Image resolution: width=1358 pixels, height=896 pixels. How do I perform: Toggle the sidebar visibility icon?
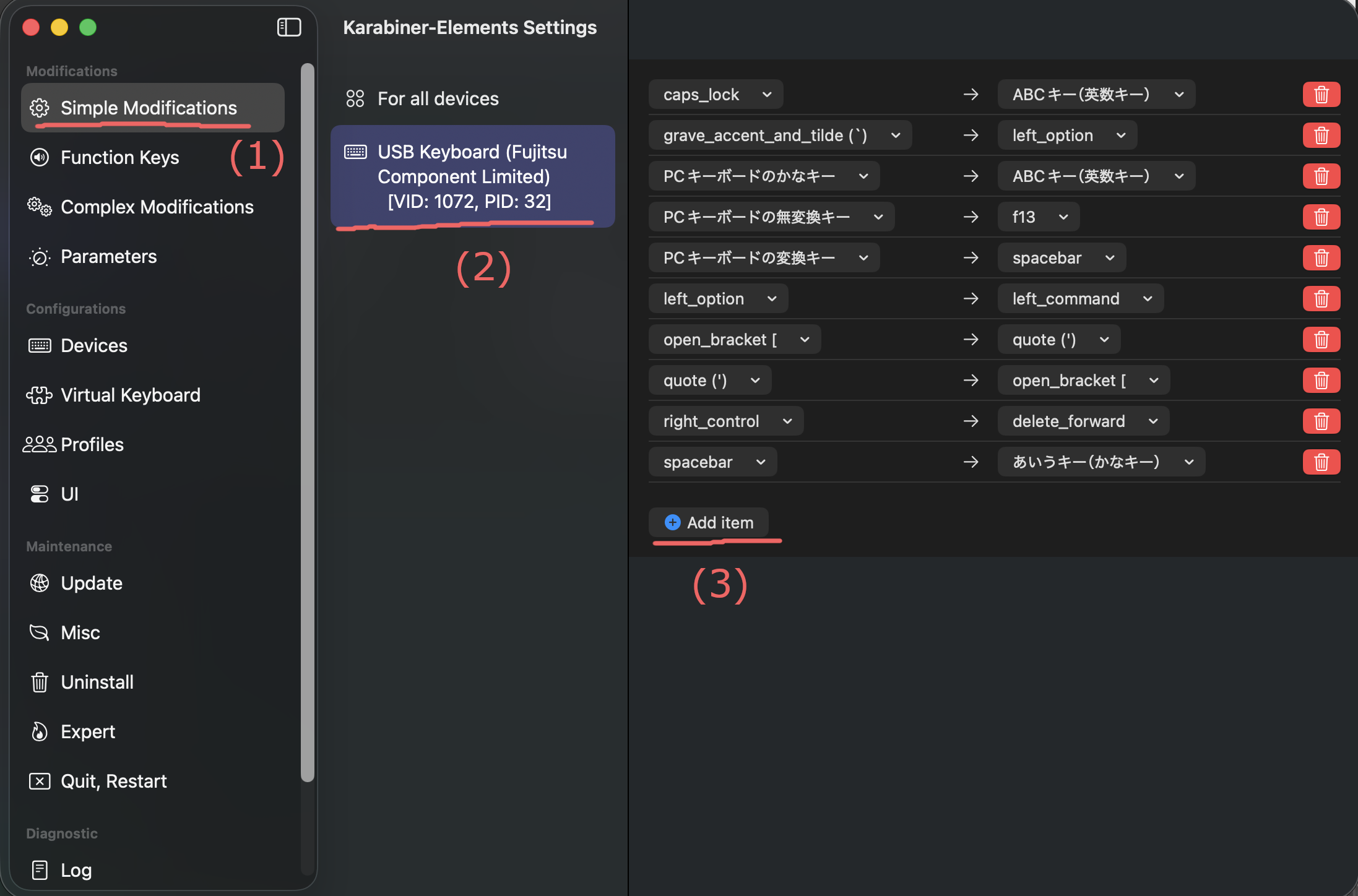click(289, 27)
